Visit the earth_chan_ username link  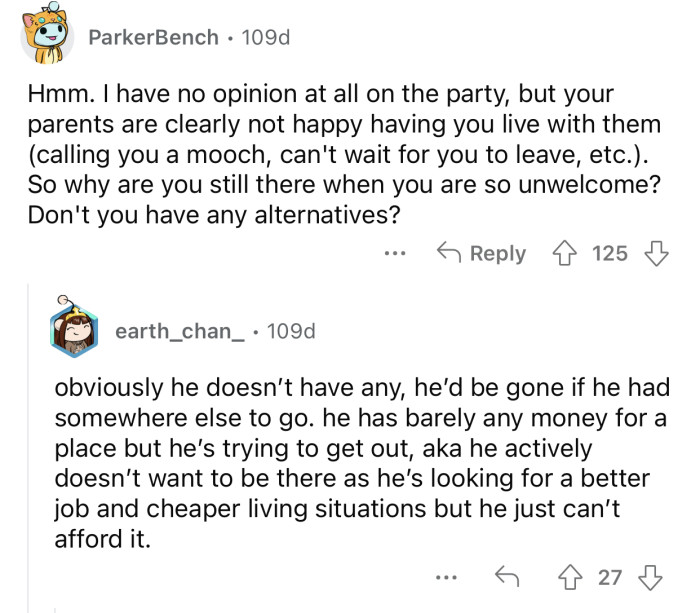185,330
